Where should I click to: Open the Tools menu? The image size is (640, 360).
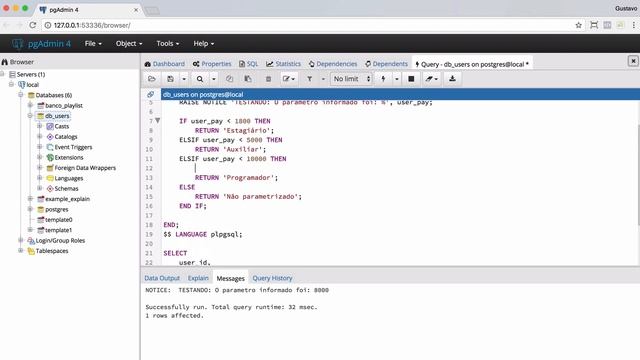click(168, 43)
